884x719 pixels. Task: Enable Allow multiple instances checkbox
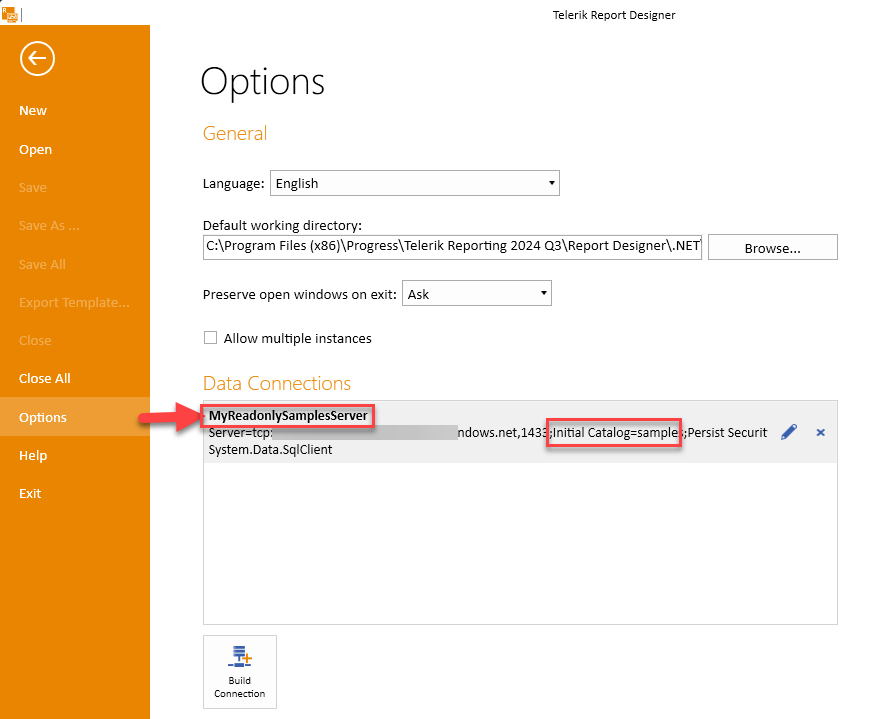(211, 338)
